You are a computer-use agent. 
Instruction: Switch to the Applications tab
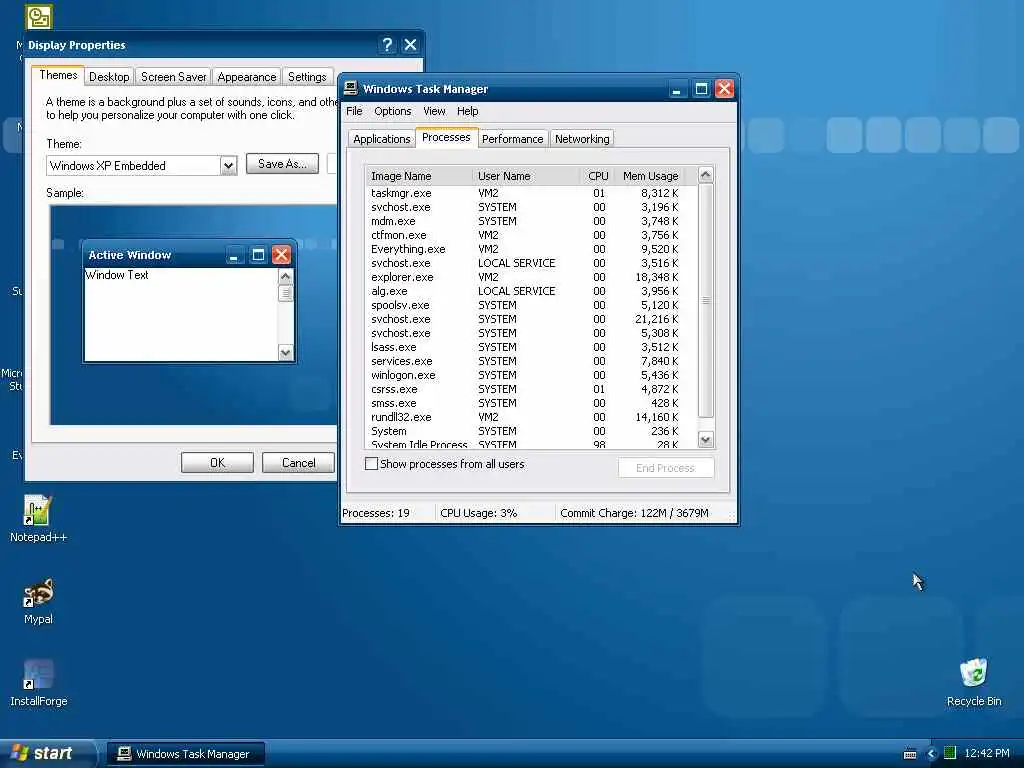381,139
